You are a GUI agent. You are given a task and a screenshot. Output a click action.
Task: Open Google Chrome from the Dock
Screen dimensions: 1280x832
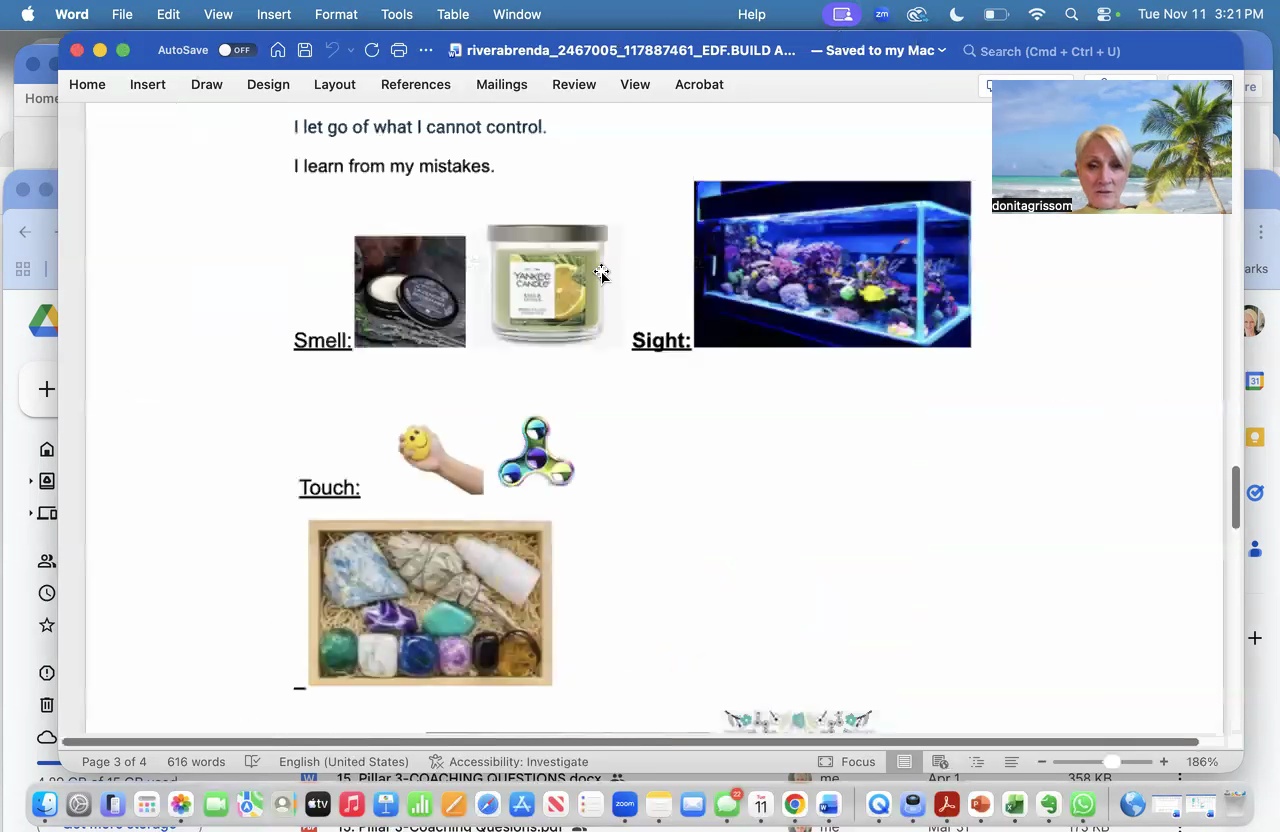click(794, 804)
